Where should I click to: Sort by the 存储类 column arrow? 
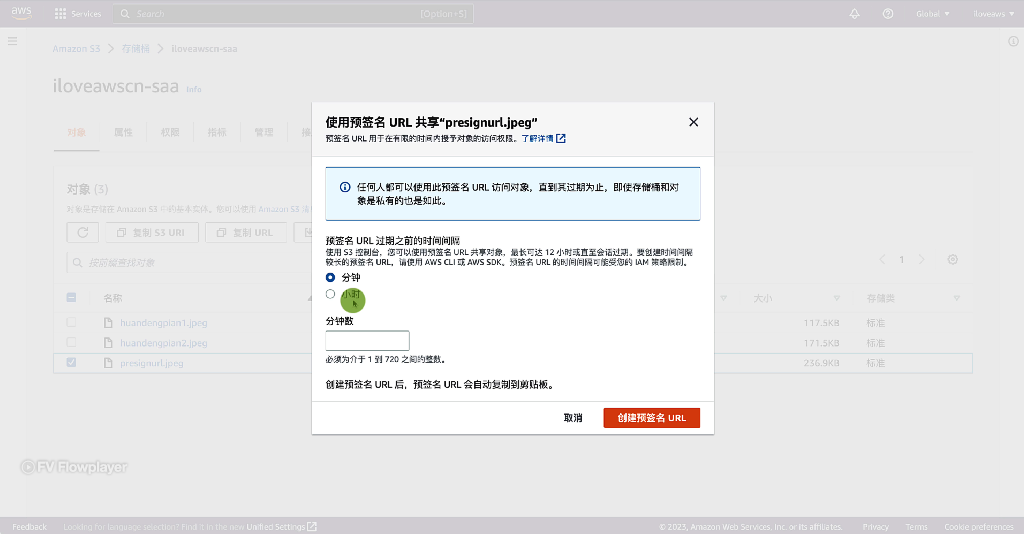956,298
